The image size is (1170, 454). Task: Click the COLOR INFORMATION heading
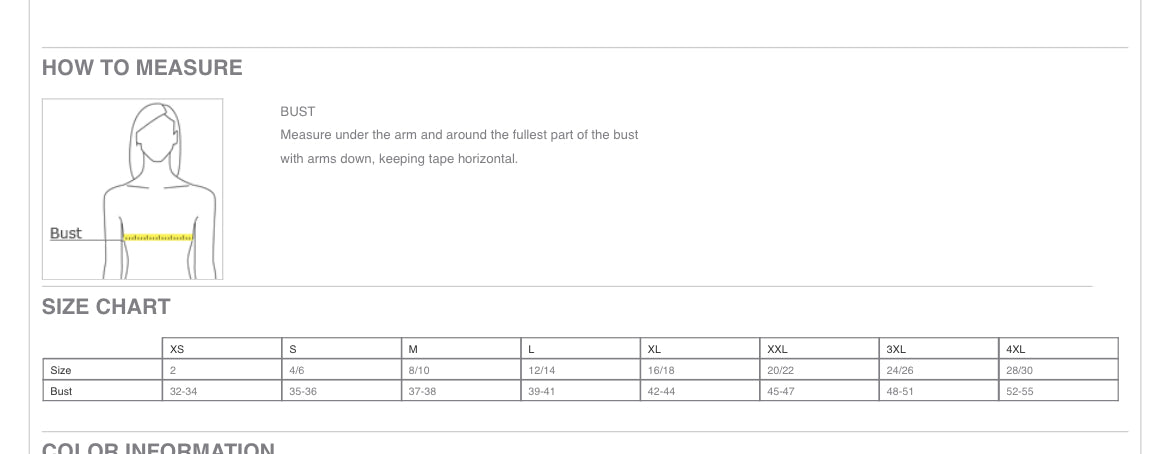(158, 448)
